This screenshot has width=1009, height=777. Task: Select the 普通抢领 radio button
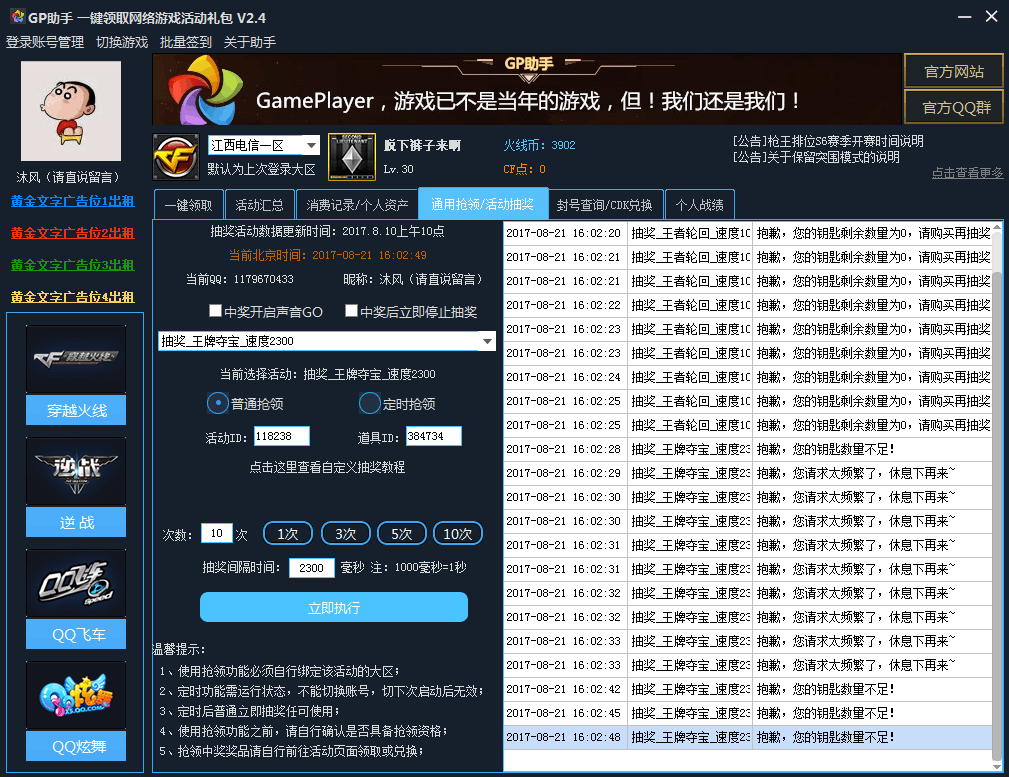coord(218,404)
